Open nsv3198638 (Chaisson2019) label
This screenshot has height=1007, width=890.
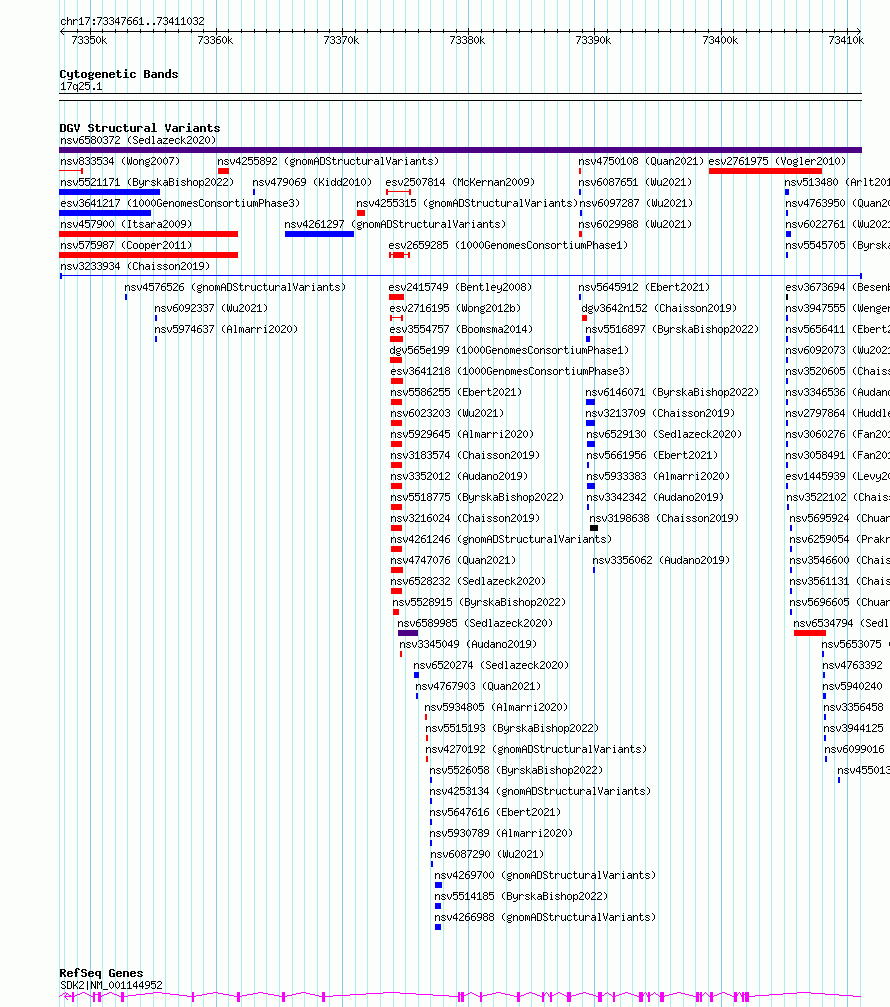tap(665, 518)
